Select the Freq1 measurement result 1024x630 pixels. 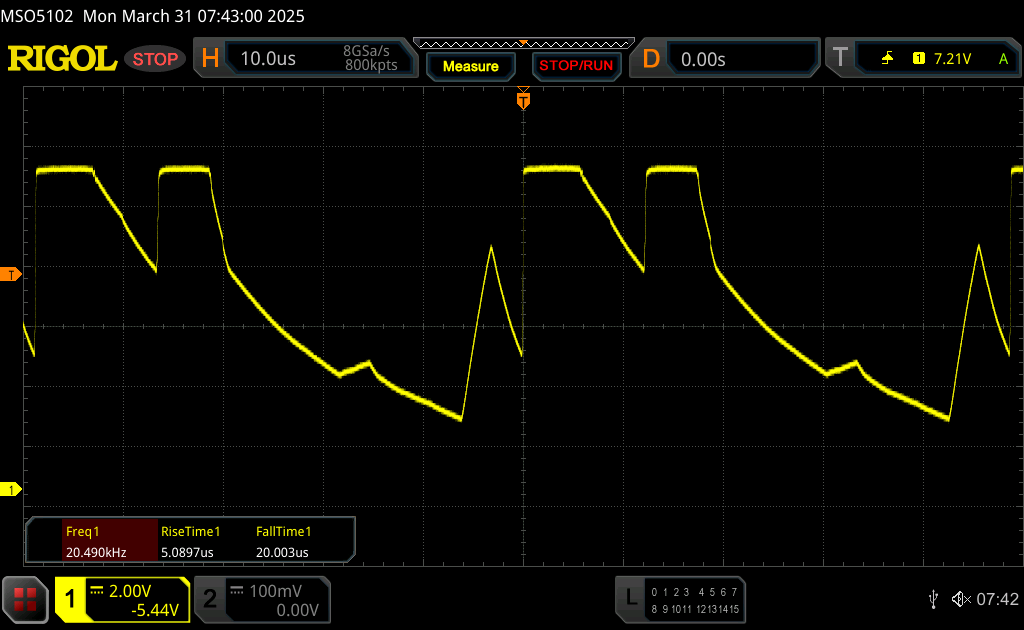(95, 541)
